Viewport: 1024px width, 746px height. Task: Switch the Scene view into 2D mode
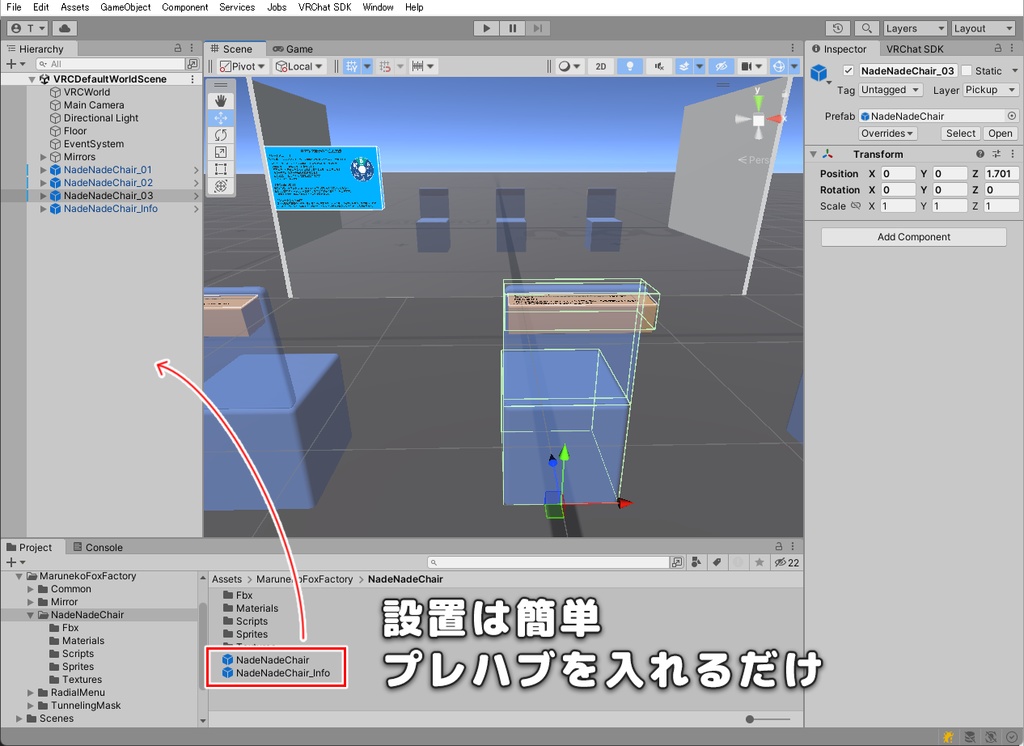(600, 65)
